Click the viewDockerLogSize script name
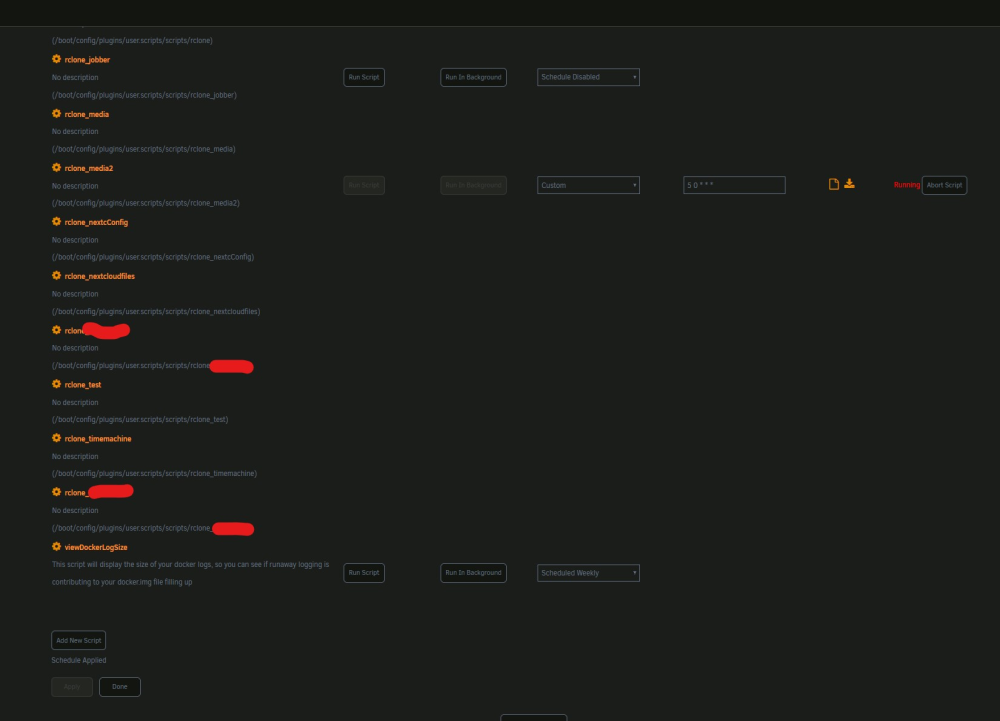 (96, 547)
